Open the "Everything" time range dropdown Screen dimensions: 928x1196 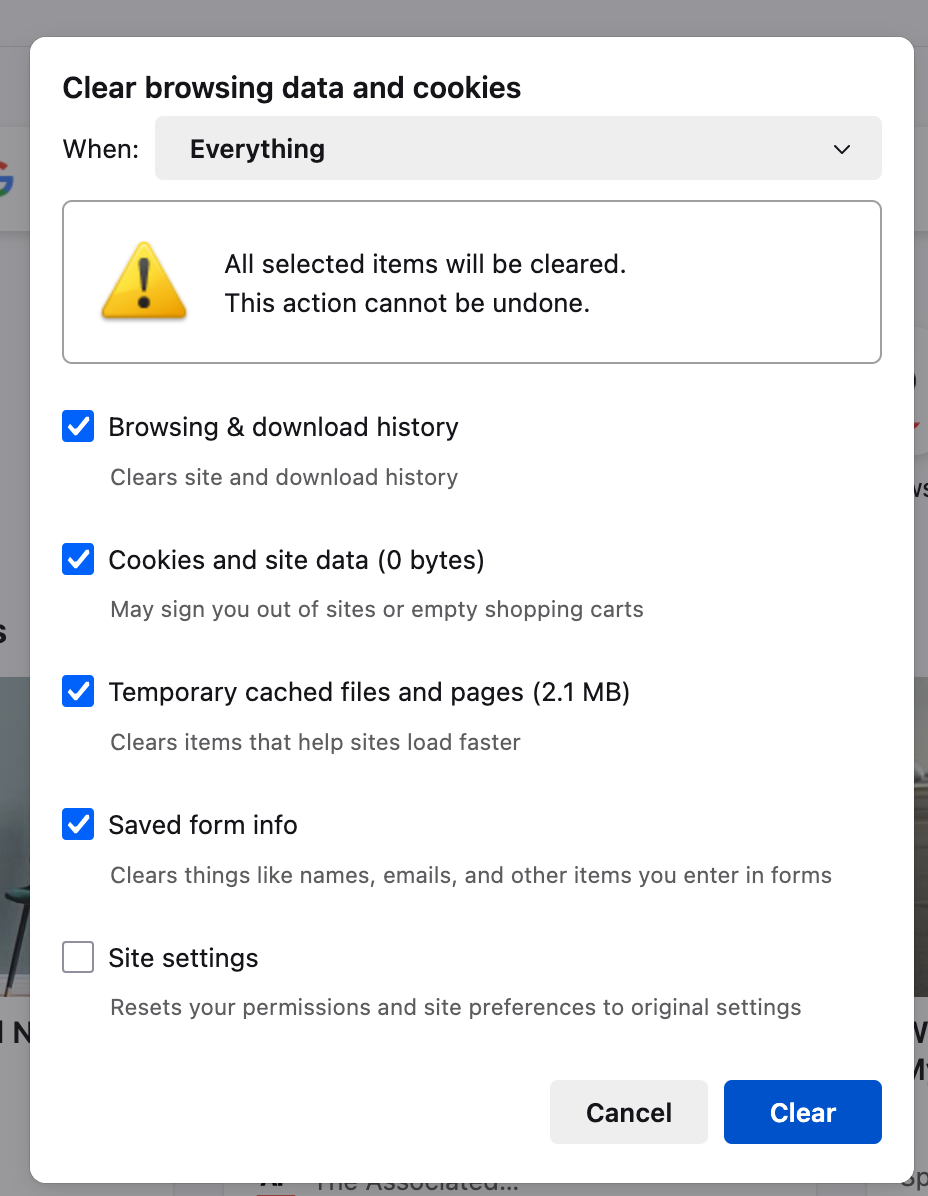pyautogui.click(x=518, y=149)
